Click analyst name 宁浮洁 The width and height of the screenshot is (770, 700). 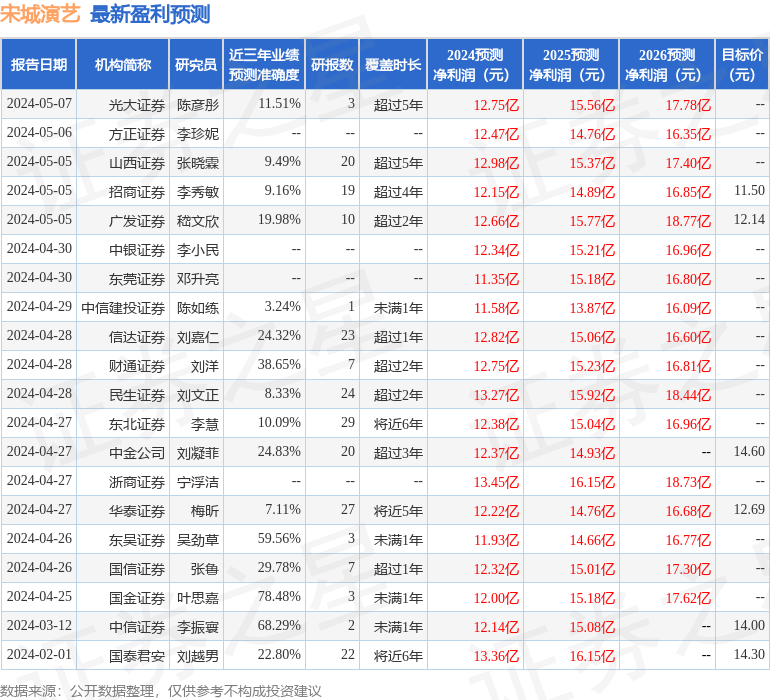point(198,482)
